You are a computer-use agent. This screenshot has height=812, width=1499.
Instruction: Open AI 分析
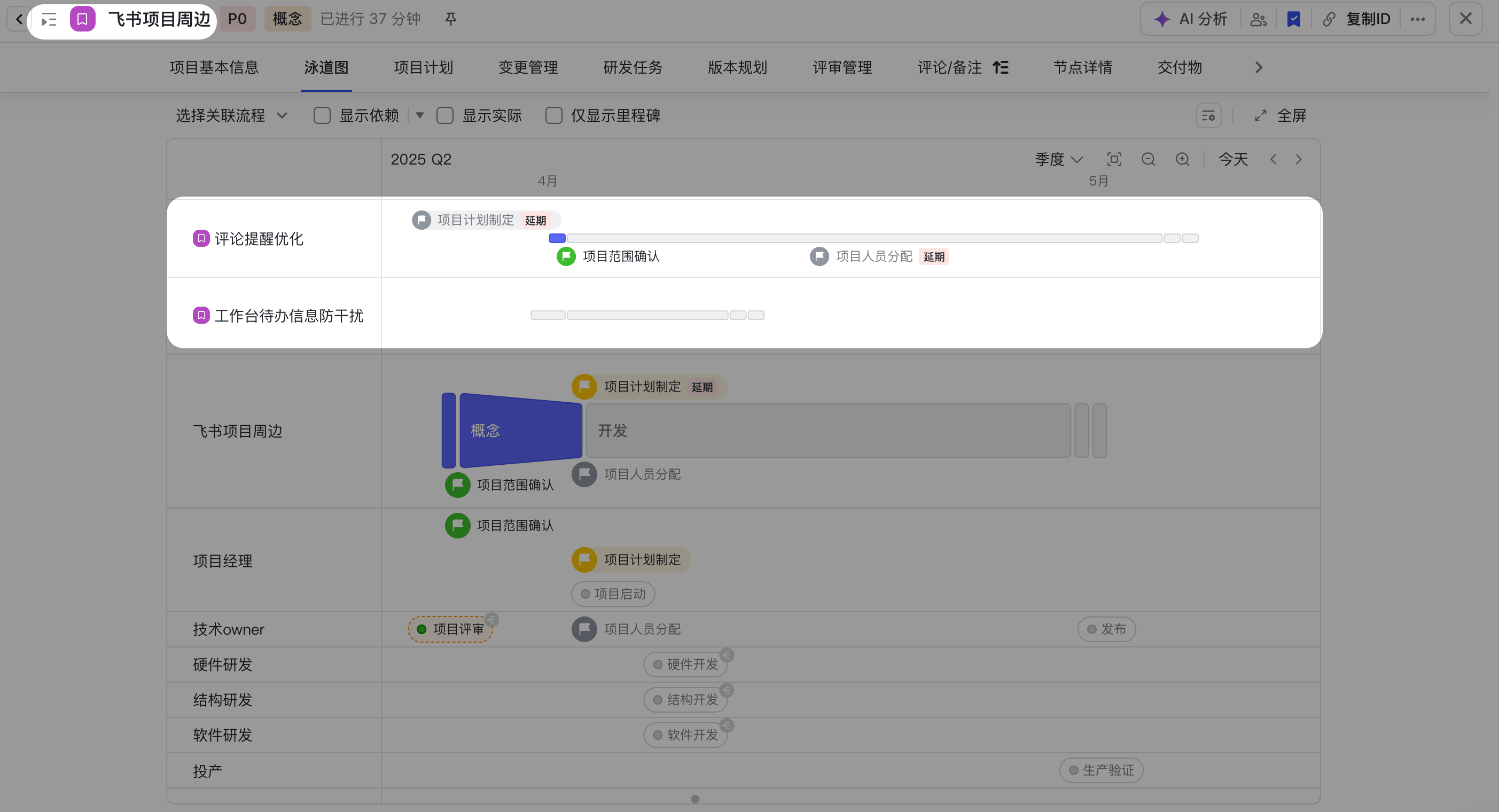(1191, 19)
